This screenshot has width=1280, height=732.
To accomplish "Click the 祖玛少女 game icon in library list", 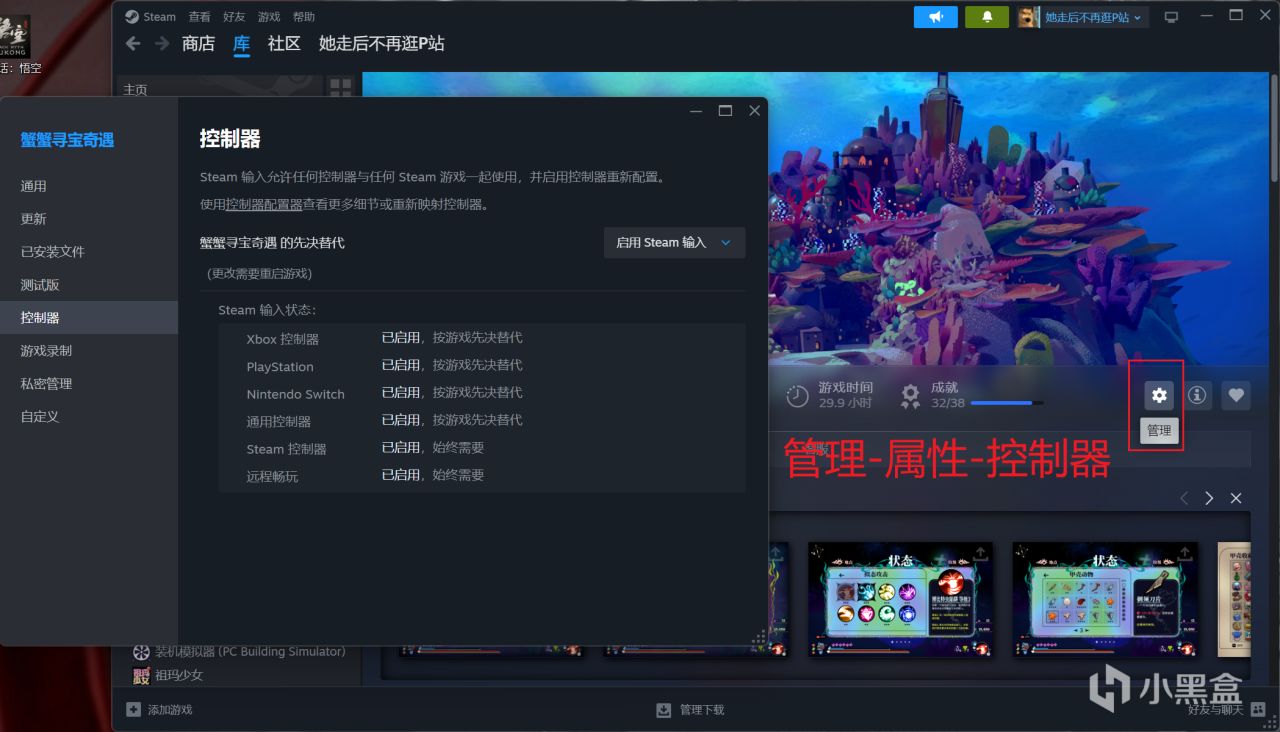I will tap(142, 675).
